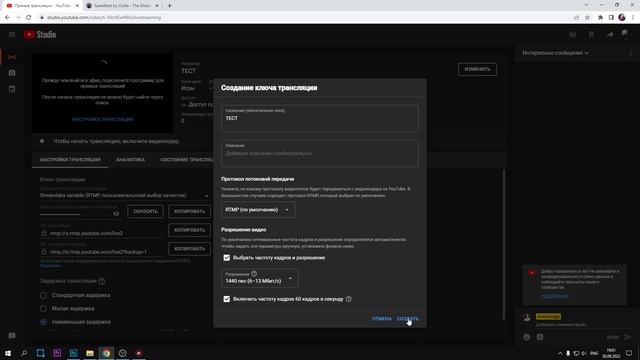The height and width of the screenshot is (360, 640).
Task: Open the НАСТРОЙКА ТРАНСЛЯЦИИ link in preview
Action: coord(102,120)
